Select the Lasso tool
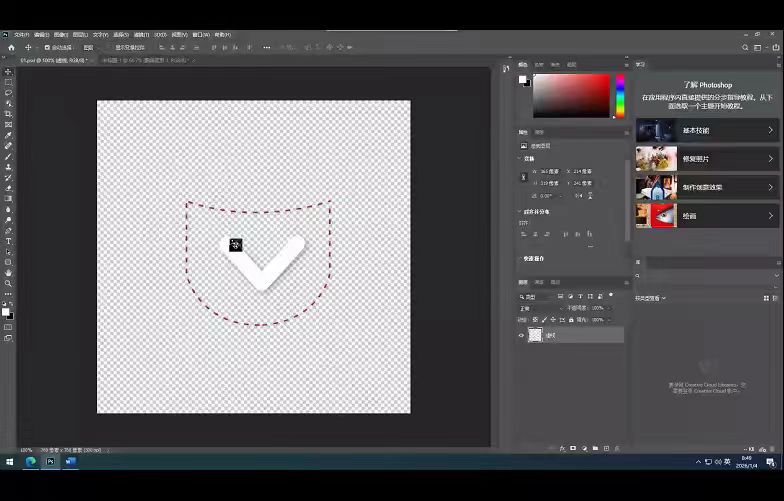The width and height of the screenshot is (784, 501). click(x=8, y=93)
